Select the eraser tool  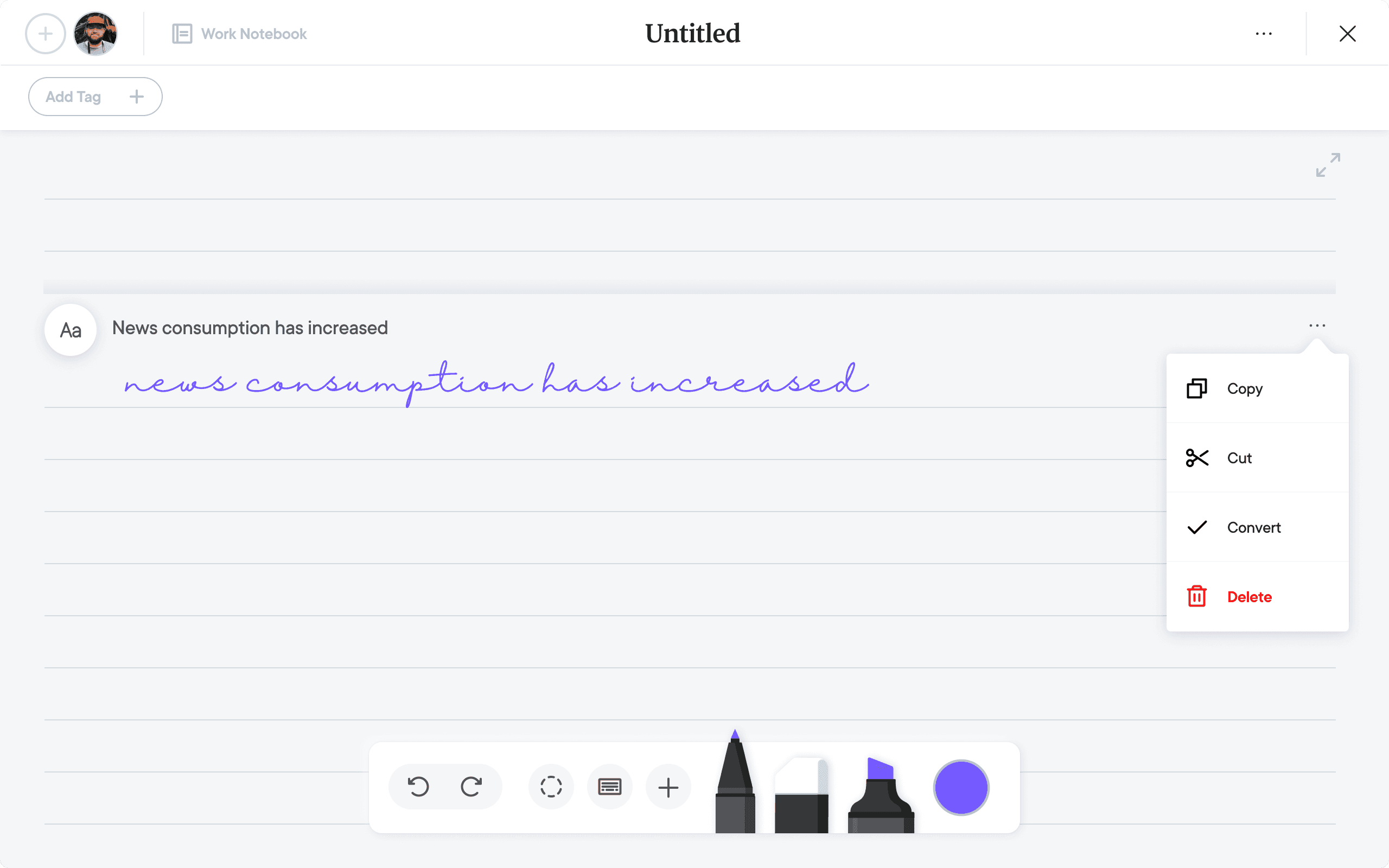(801, 795)
